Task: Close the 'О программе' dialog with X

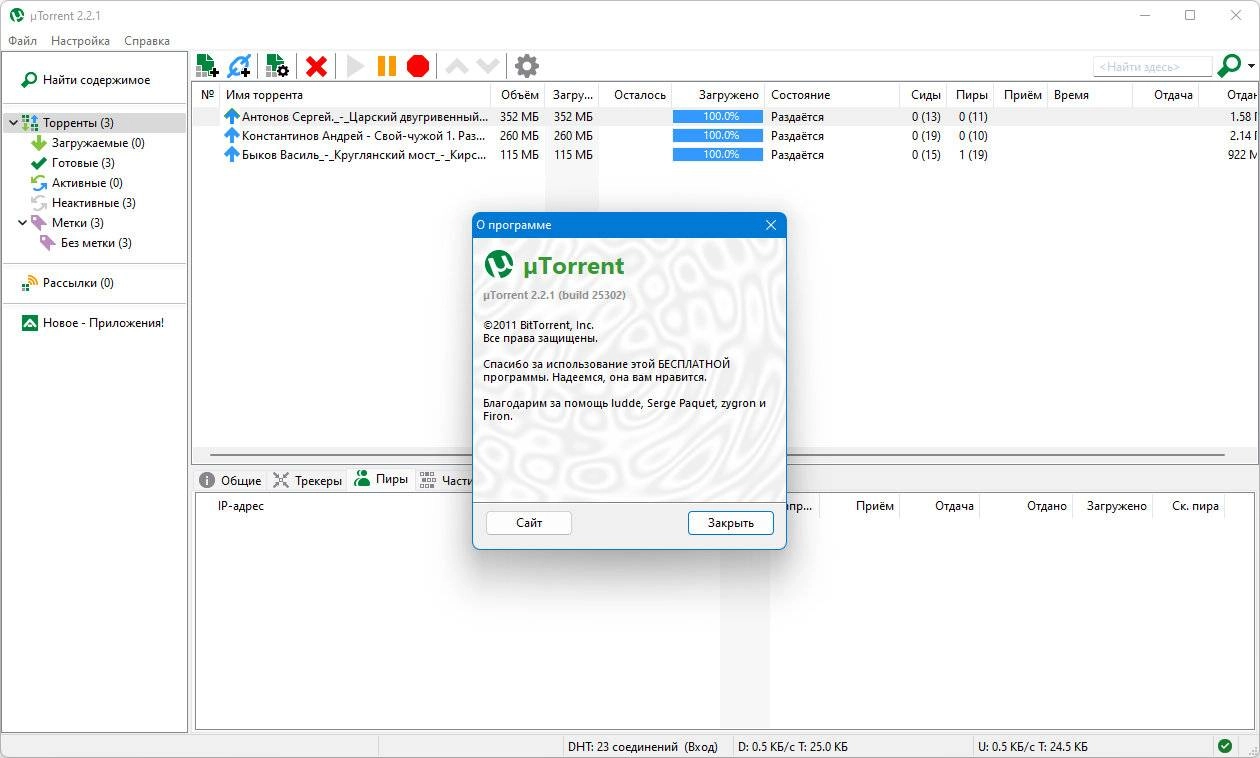Action: [771, 225]
